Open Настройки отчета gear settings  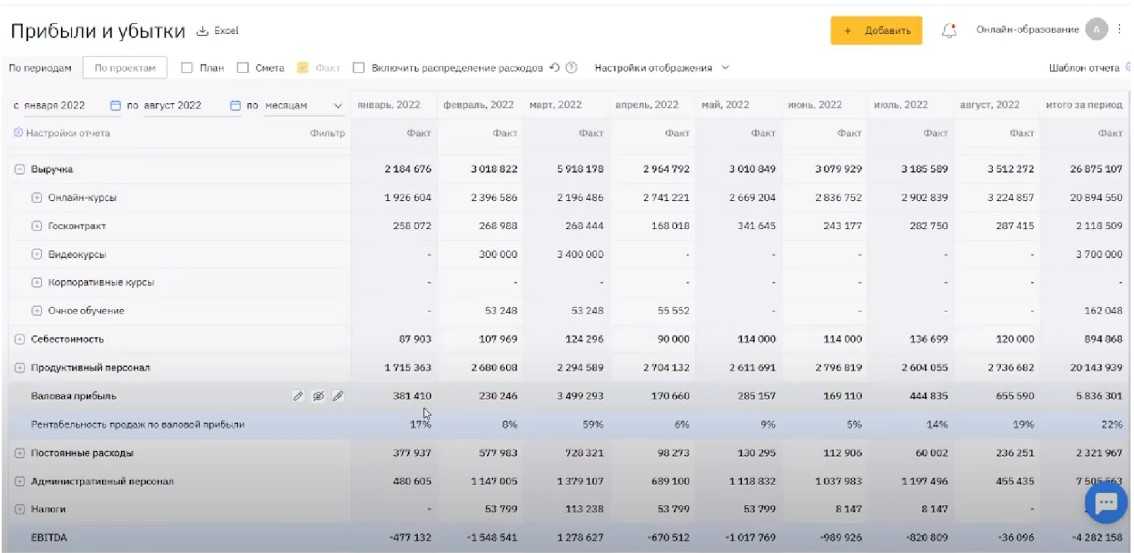pyautogui.click(x=18, y=133)
